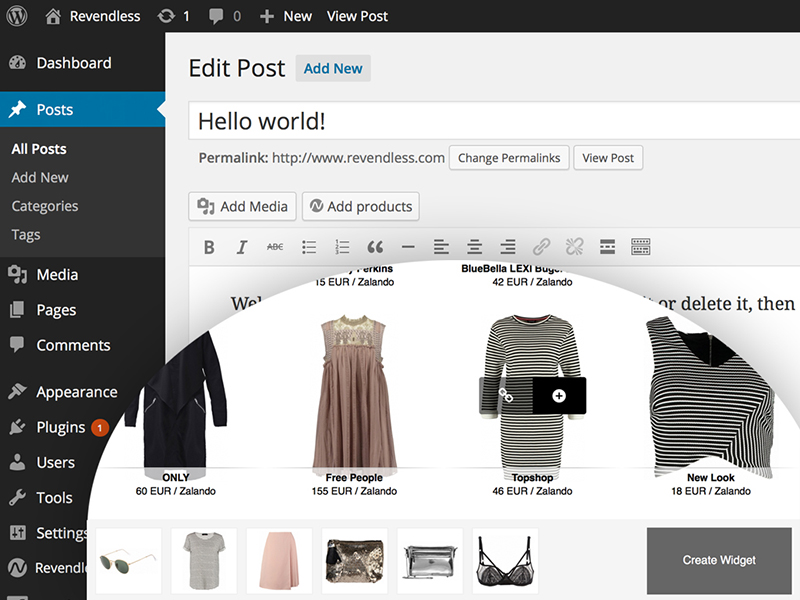The width and height of the screenshot is (800, 600).
Task: Click the link icon on Topshop dress
Action: (506, 396)
